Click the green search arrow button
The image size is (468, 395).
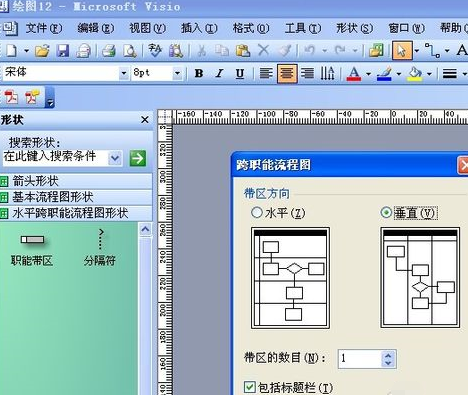coord(137,158)
